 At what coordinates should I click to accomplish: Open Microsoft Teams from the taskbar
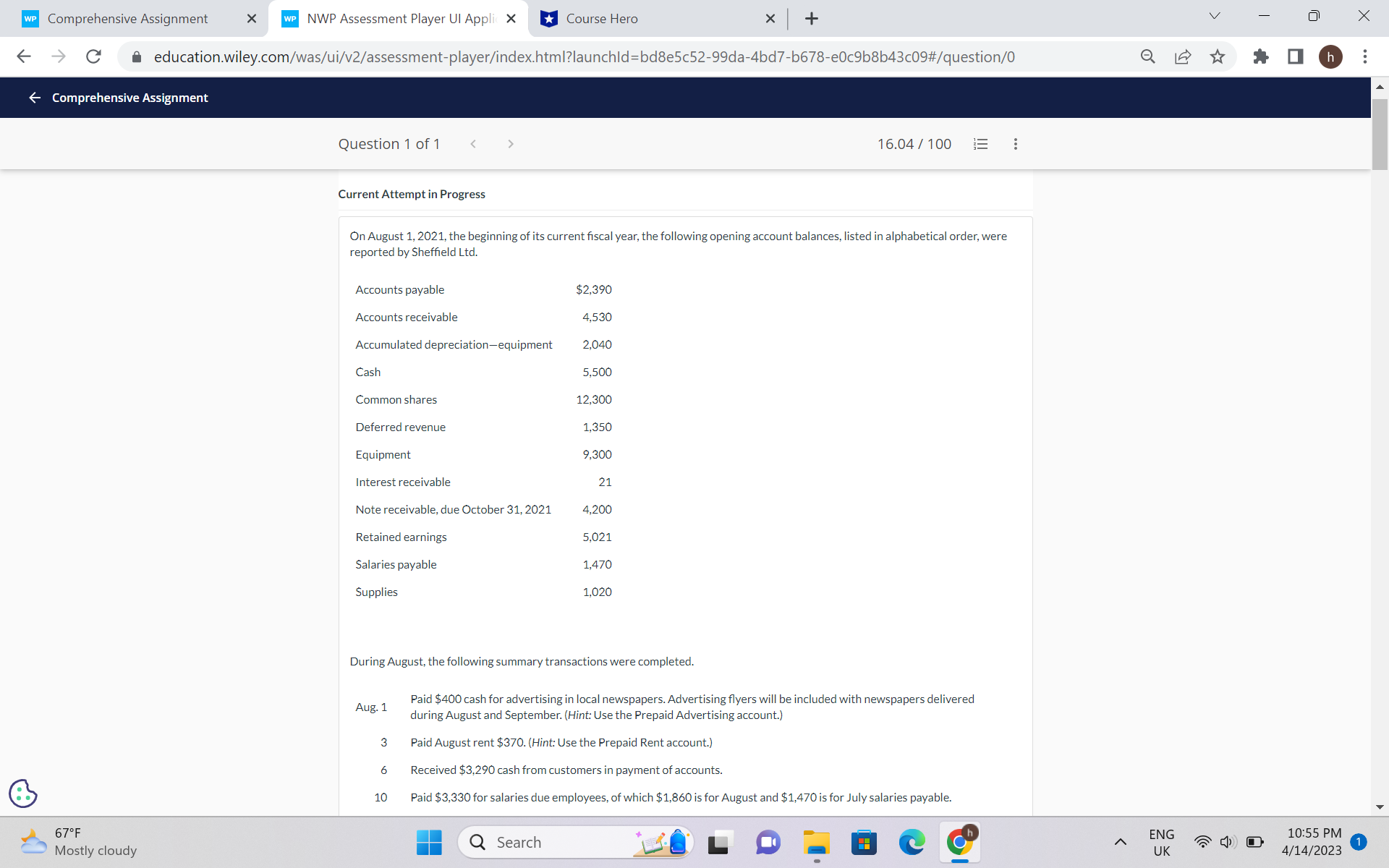pos(768,842)
